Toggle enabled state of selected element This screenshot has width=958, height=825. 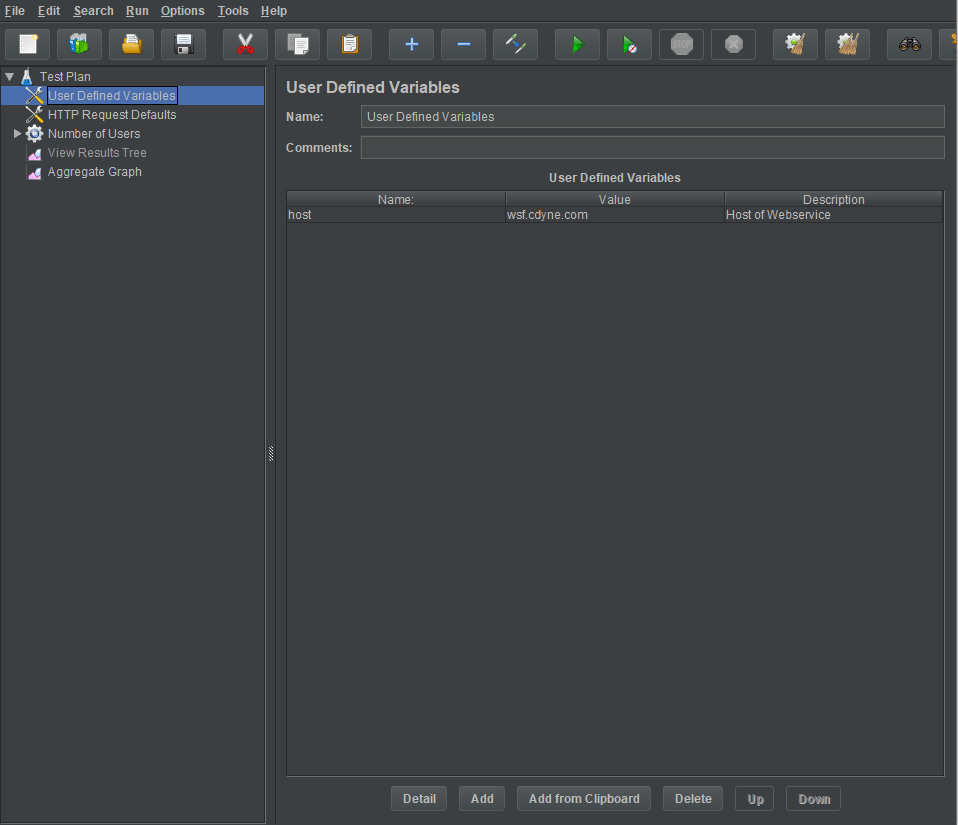(x=515, y=43)
